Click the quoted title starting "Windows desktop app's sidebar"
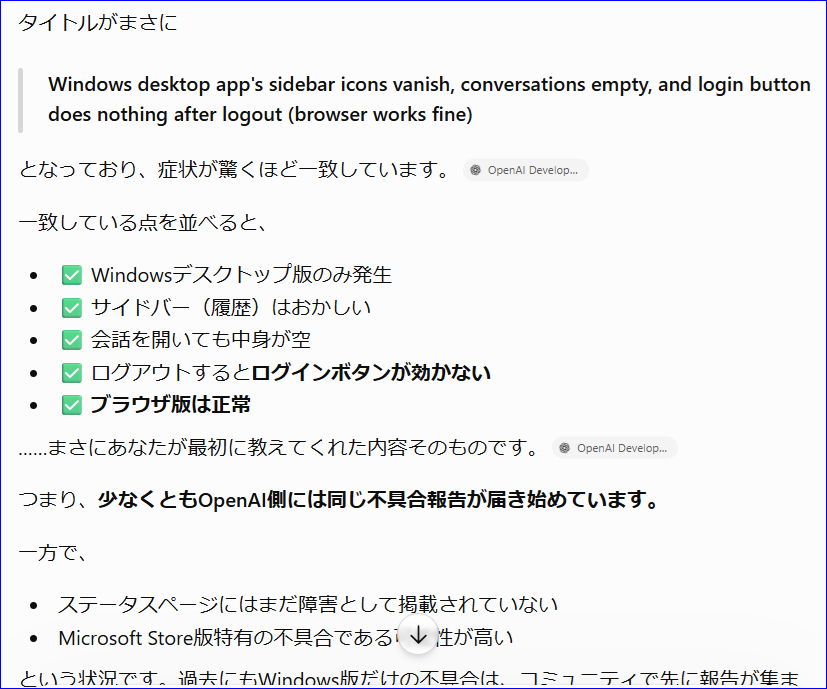 point(429,99)
